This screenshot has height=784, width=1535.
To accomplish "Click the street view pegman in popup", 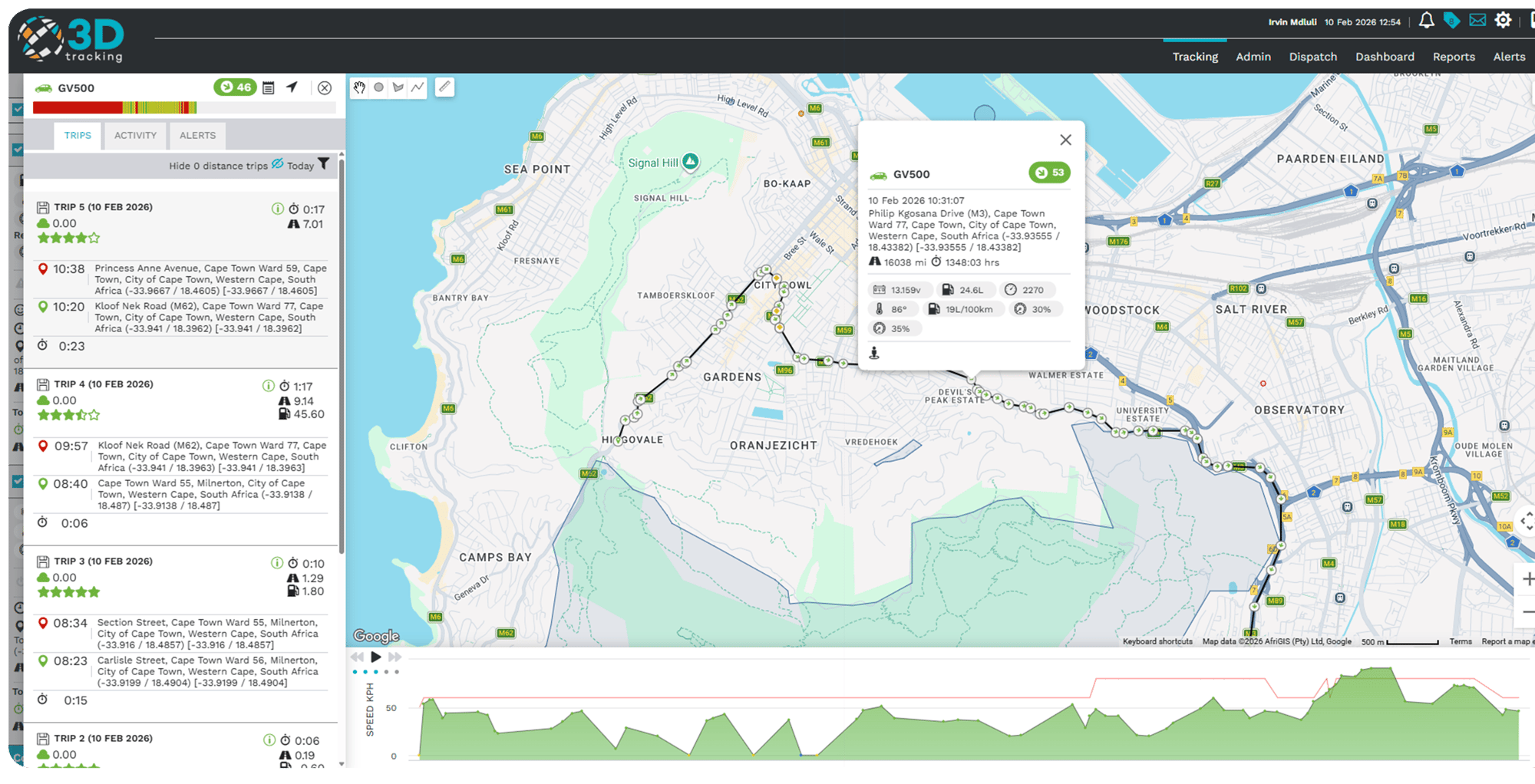I will [874, 353].
